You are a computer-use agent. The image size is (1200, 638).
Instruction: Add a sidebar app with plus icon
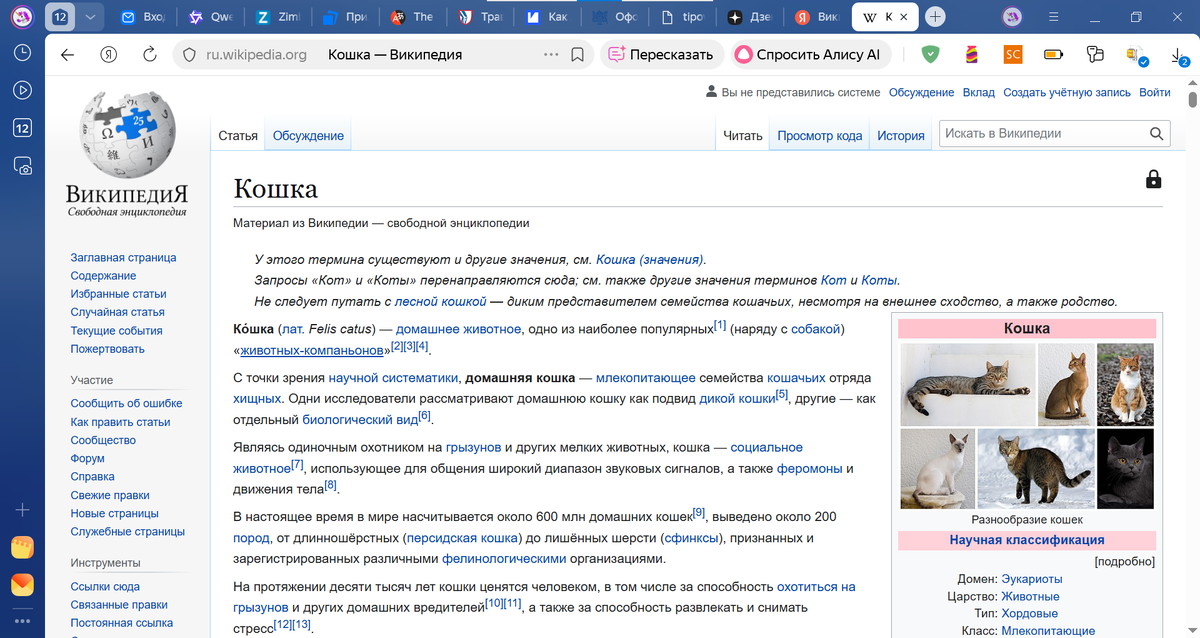[22, 510]
